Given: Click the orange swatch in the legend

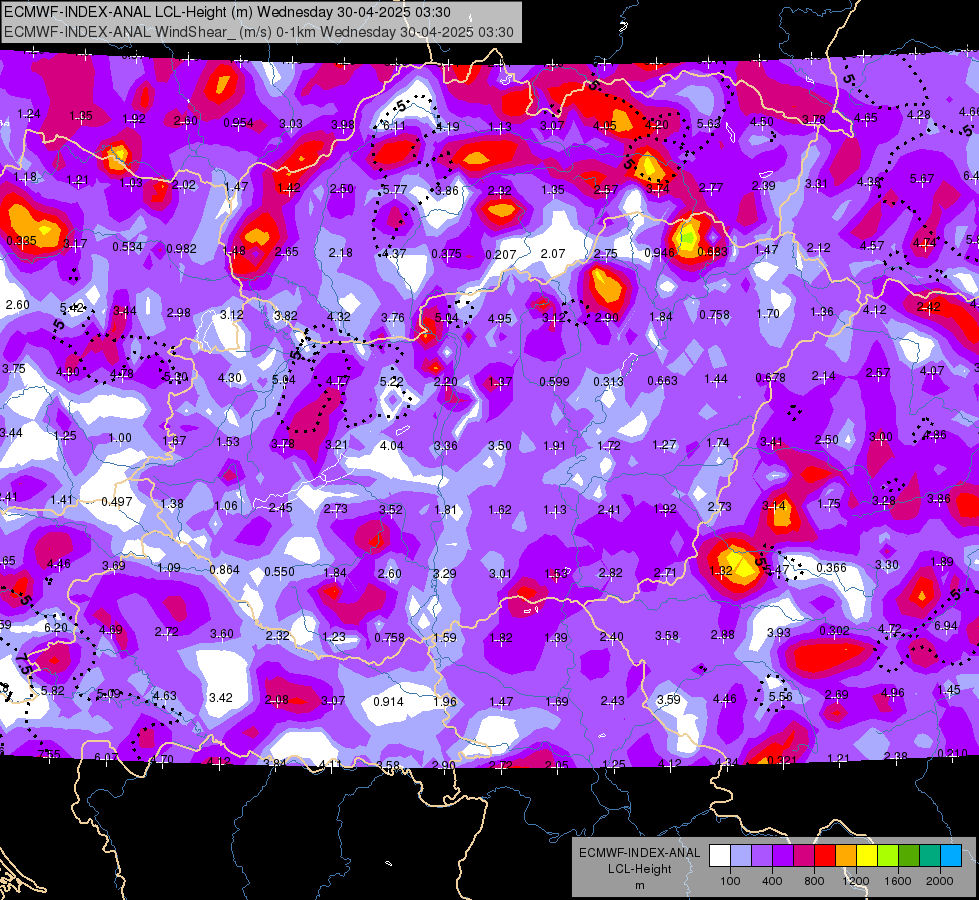Looking at the screenshot, I should coord(846,856).
